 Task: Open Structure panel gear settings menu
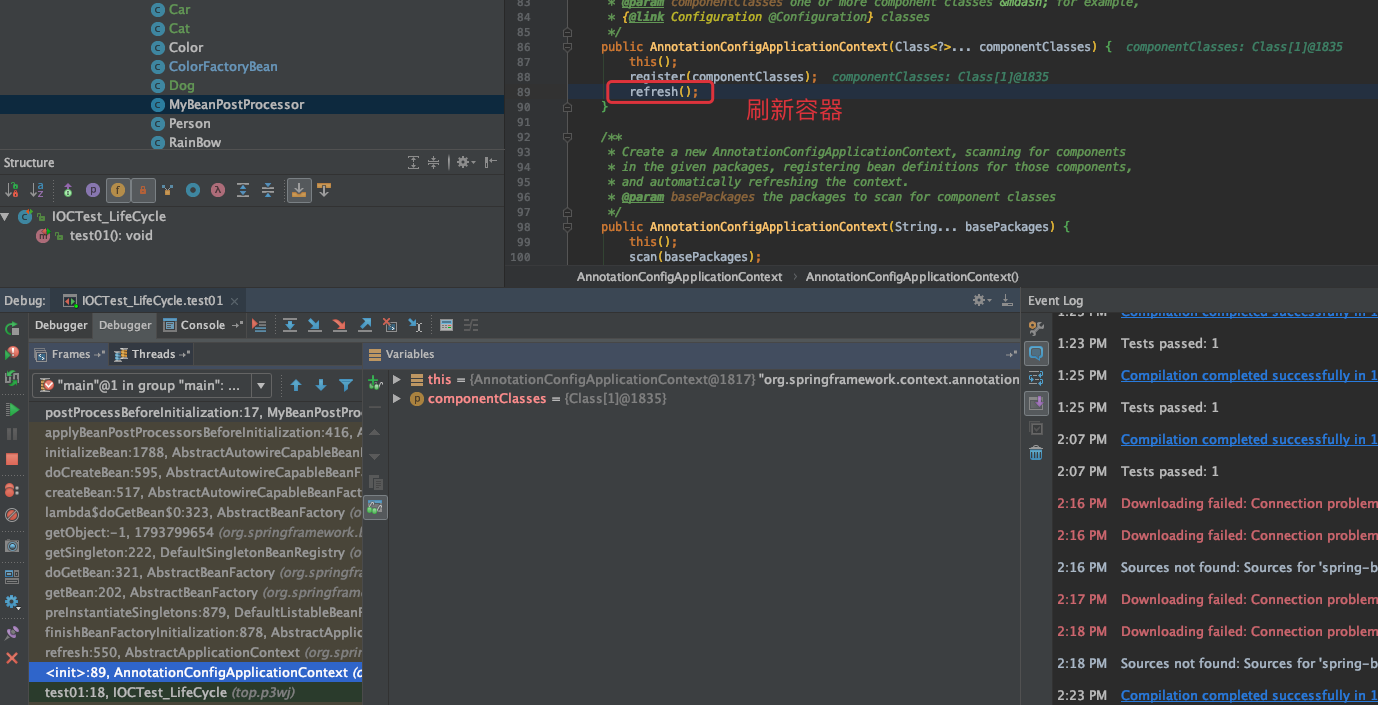click(x=464, y=162)
